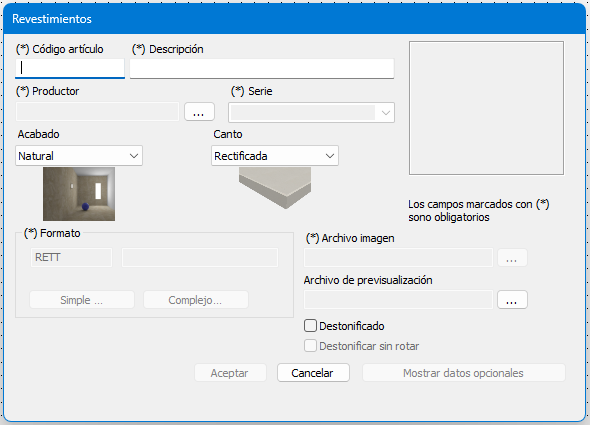Click the Canto tile edge preview image
Screen dimensions: 590x425
click(x=275, y=187)
